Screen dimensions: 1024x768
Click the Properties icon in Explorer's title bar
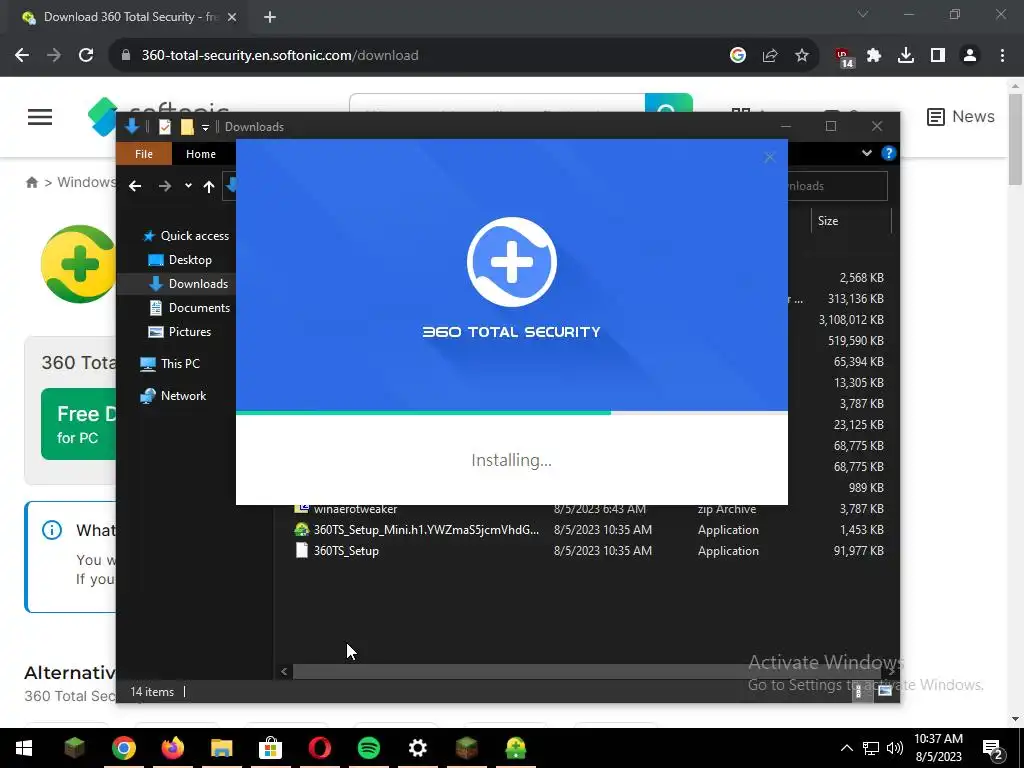[x=165, y=127]
